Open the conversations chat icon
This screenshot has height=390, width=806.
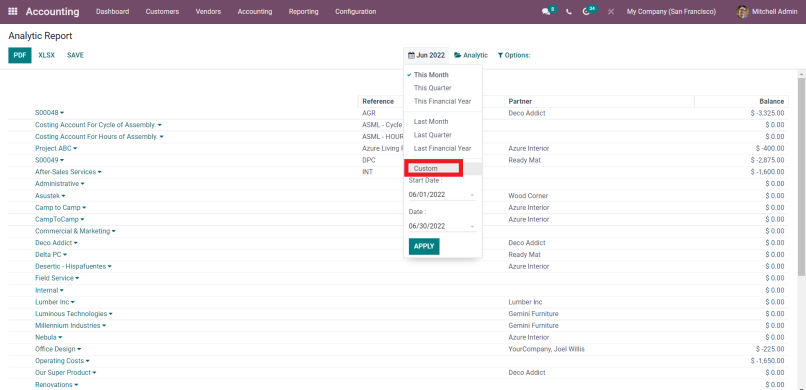coord(546,11)
